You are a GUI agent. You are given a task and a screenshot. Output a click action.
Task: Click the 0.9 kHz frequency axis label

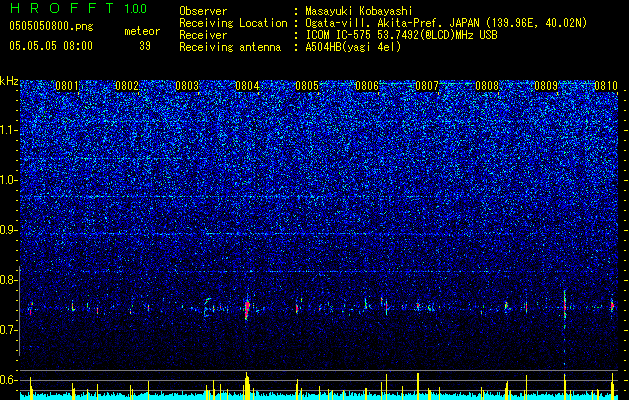(9, 230)
